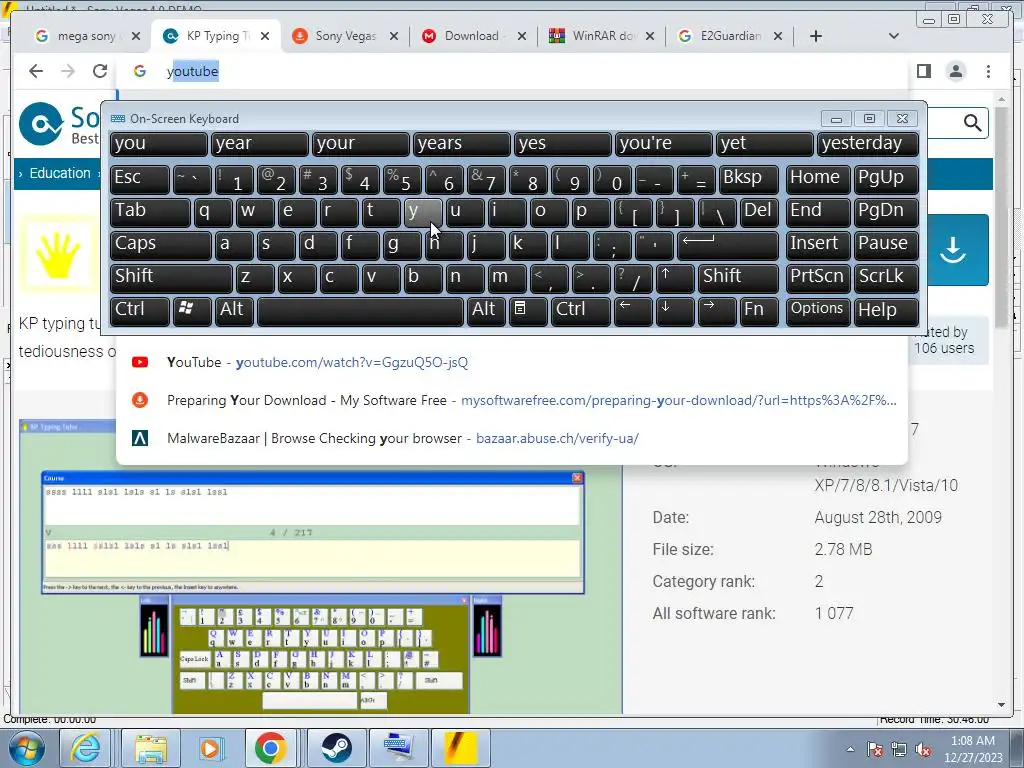Tap the Home key on On-Screen Keyboard
The image size is (1024, 768).
click(817, 179)
